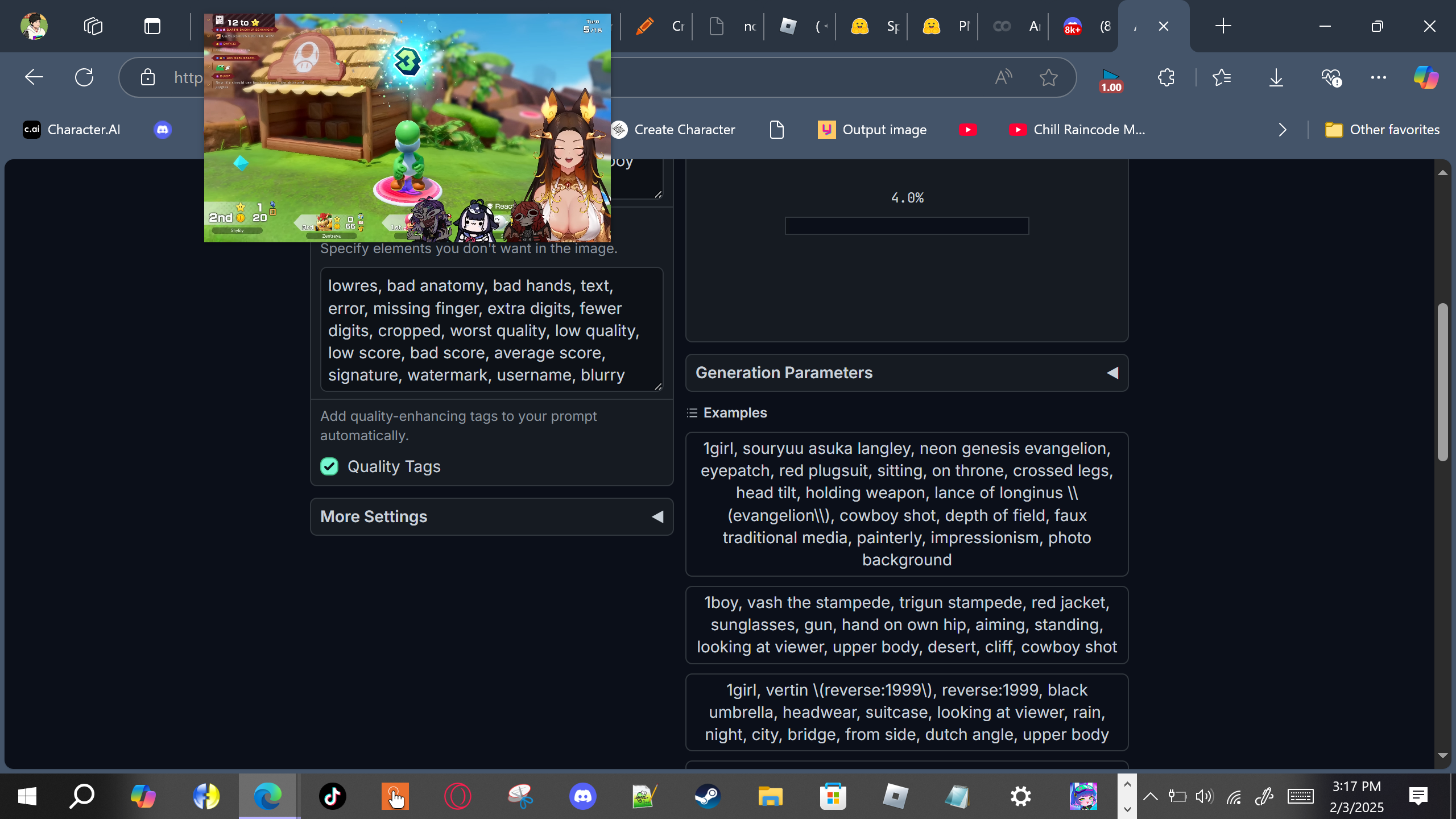1456x819 pixels.
Task: Open the browser Downloads panel
Action: (1276, 77)
